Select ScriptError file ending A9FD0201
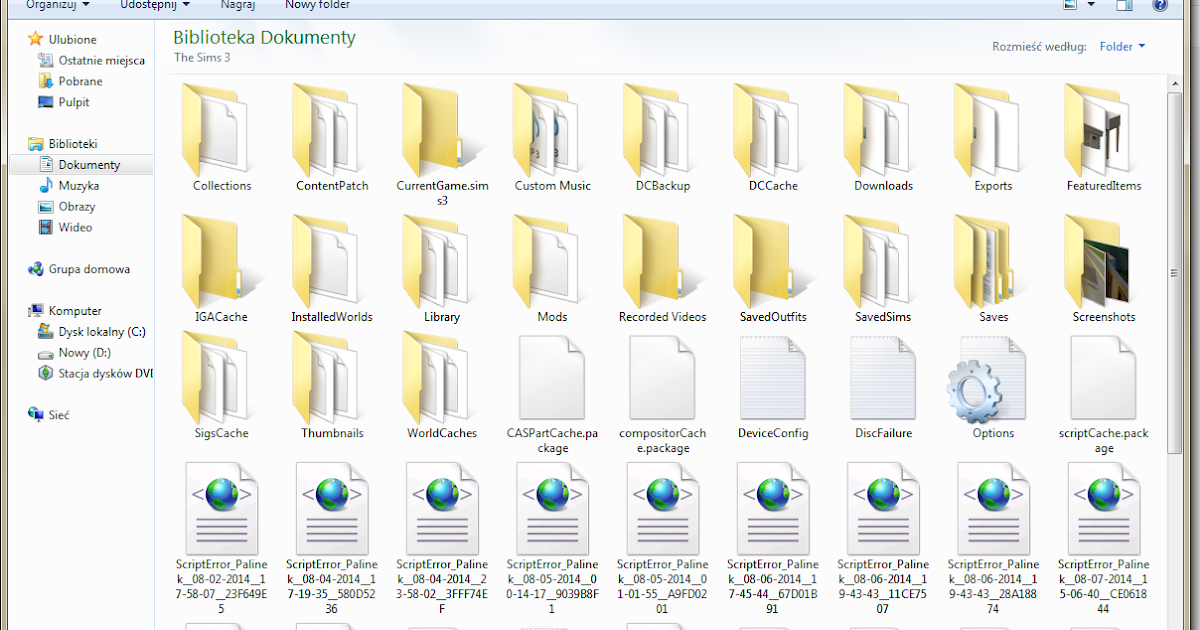 coord(662,537)
